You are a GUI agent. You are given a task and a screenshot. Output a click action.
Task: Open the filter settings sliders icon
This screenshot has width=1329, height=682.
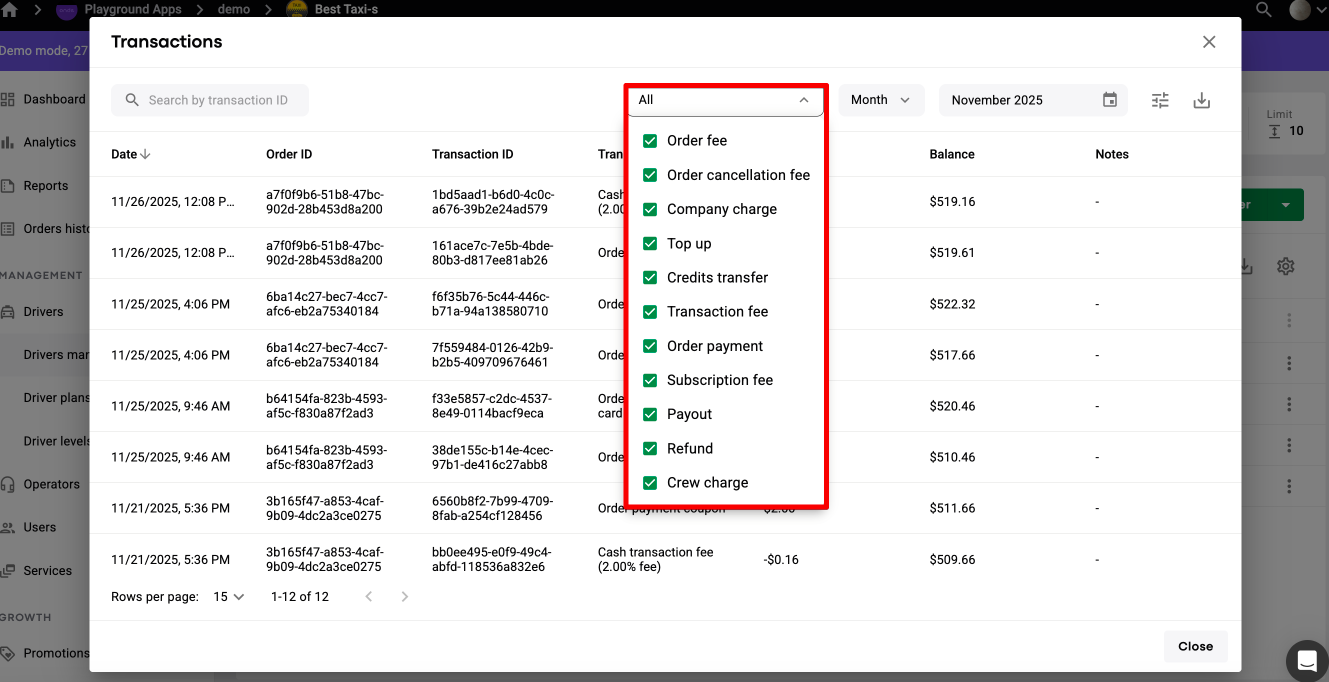point(1160,100)
